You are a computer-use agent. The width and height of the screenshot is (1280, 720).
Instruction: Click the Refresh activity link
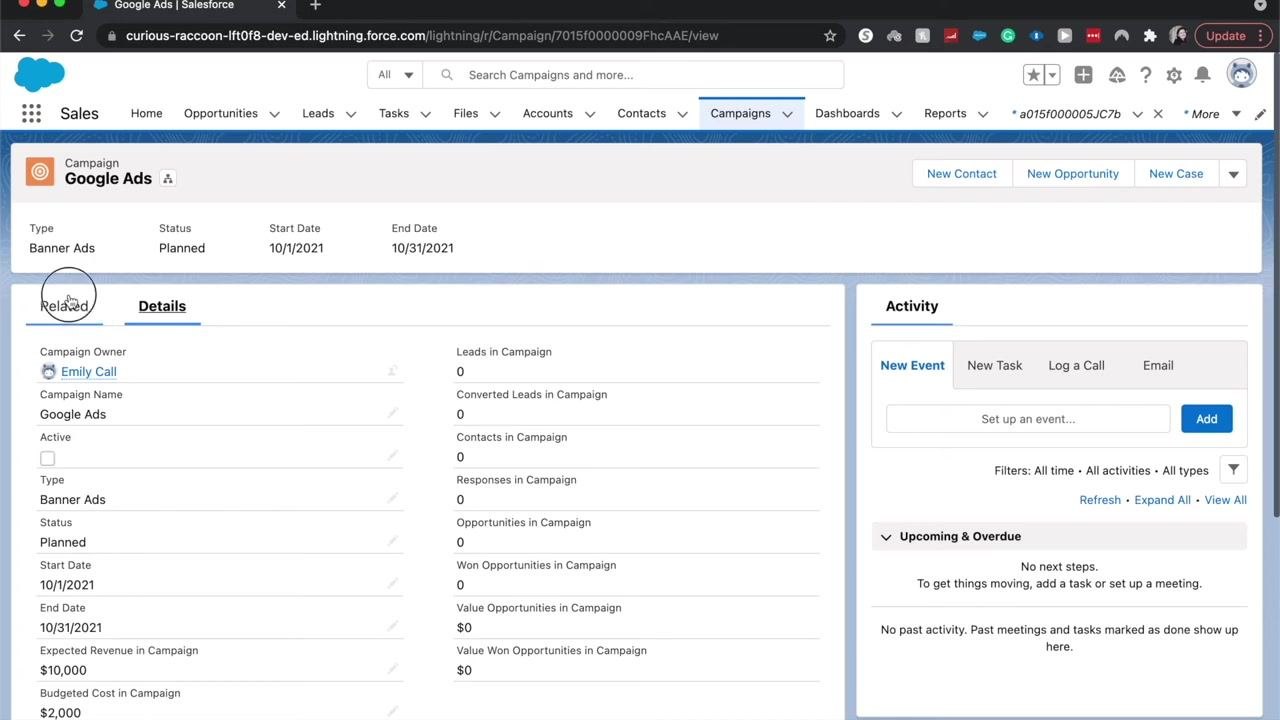pos(1100,500)
